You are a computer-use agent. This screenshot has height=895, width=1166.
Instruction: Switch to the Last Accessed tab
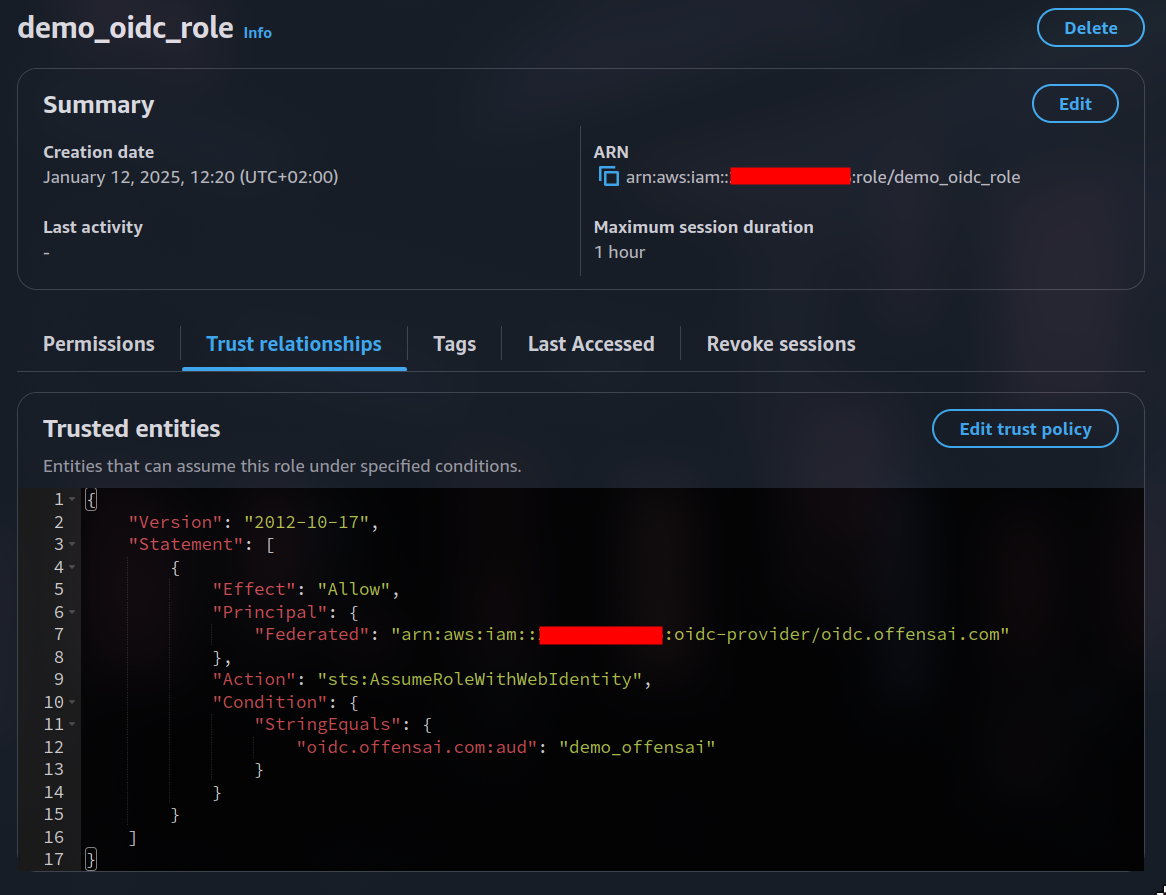[590, 343]
